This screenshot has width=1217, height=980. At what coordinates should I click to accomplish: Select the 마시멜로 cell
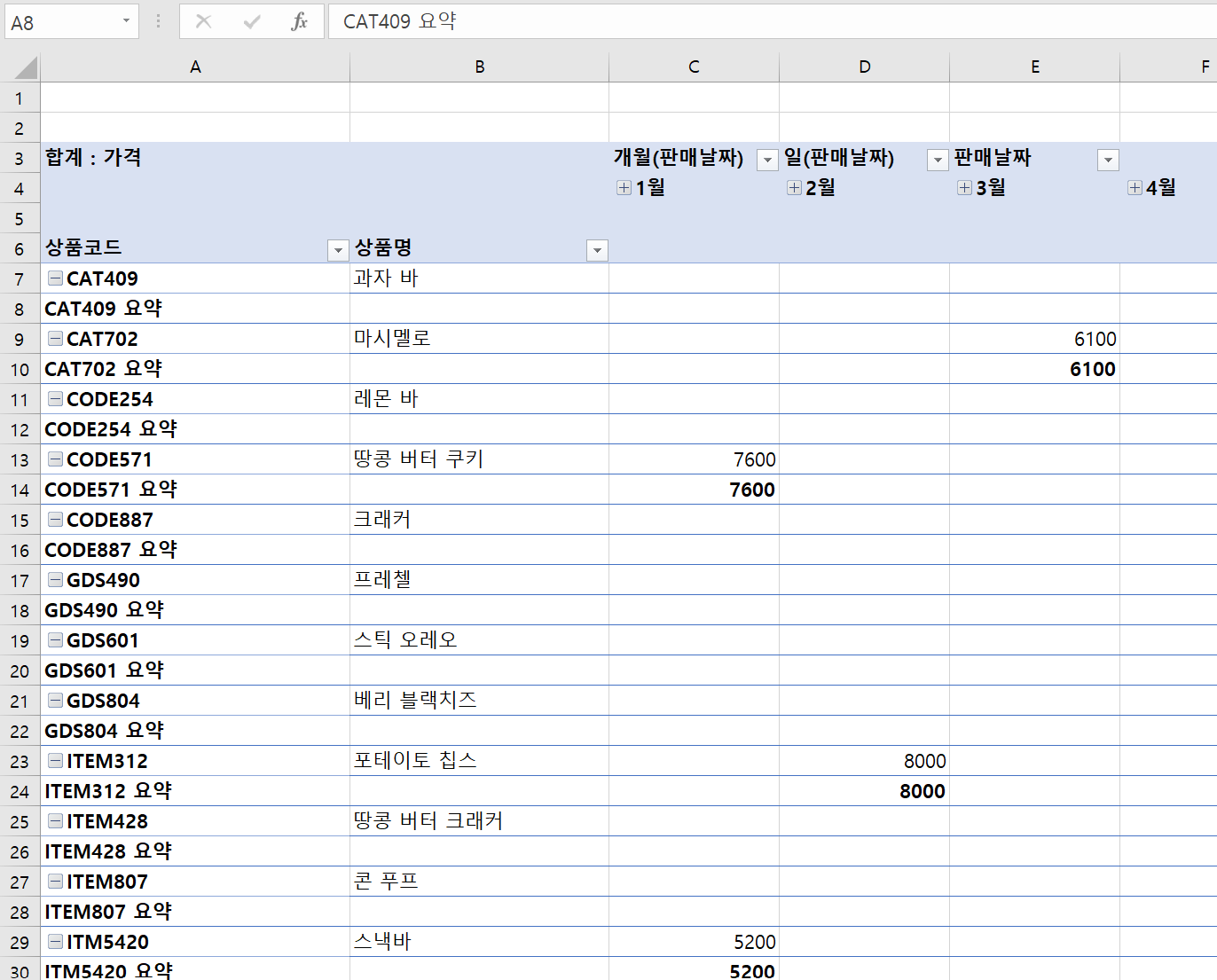click(x=479, y=339)
